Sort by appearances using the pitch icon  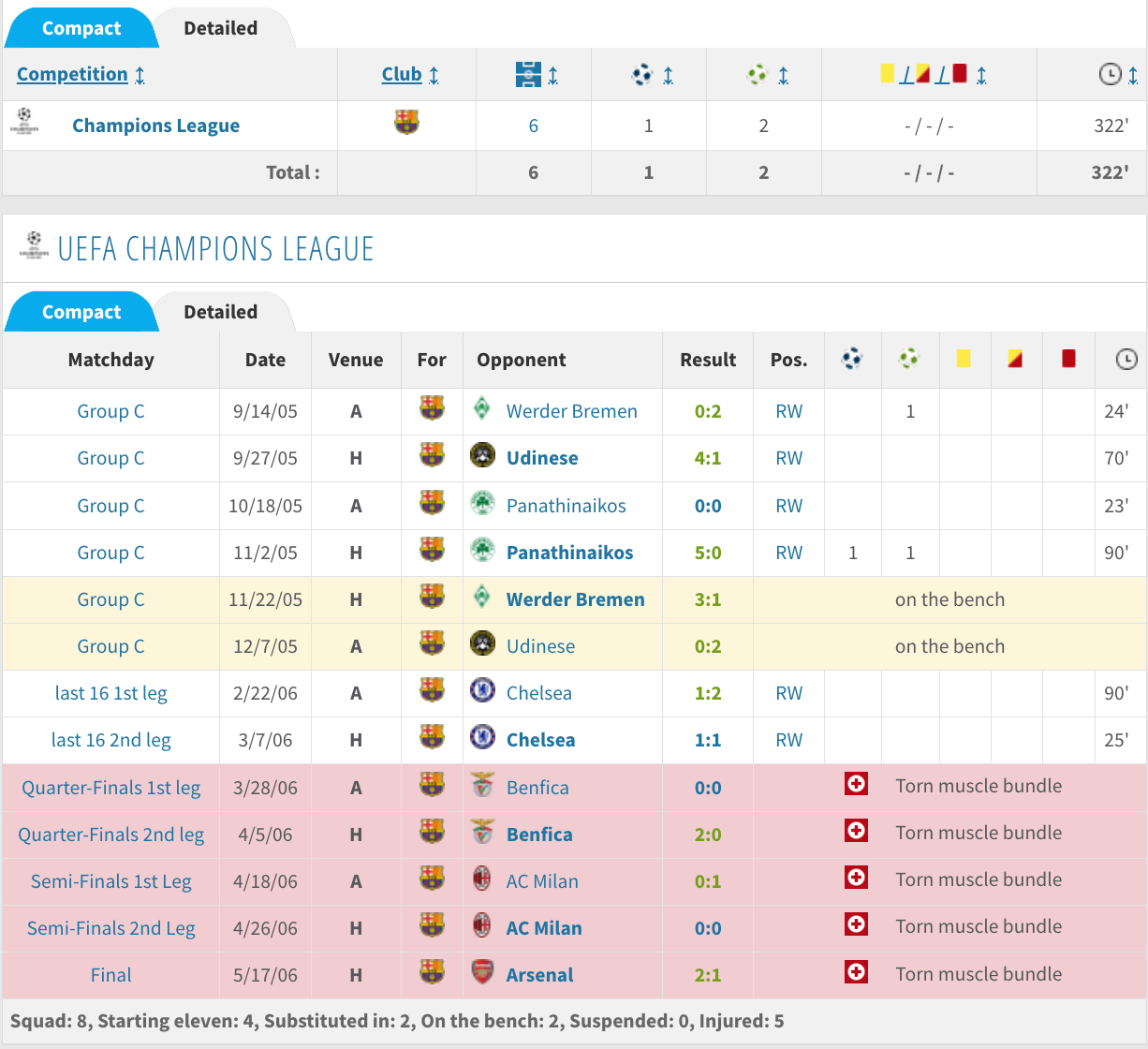tap(528, 74)
